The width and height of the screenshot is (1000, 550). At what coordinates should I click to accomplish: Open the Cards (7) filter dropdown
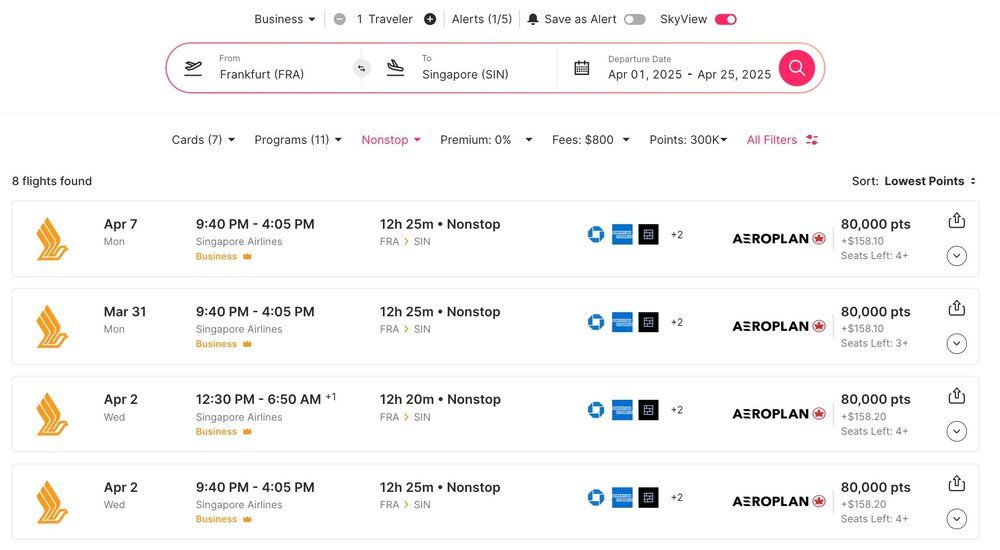pyautogui.click(x=203, y=140)
